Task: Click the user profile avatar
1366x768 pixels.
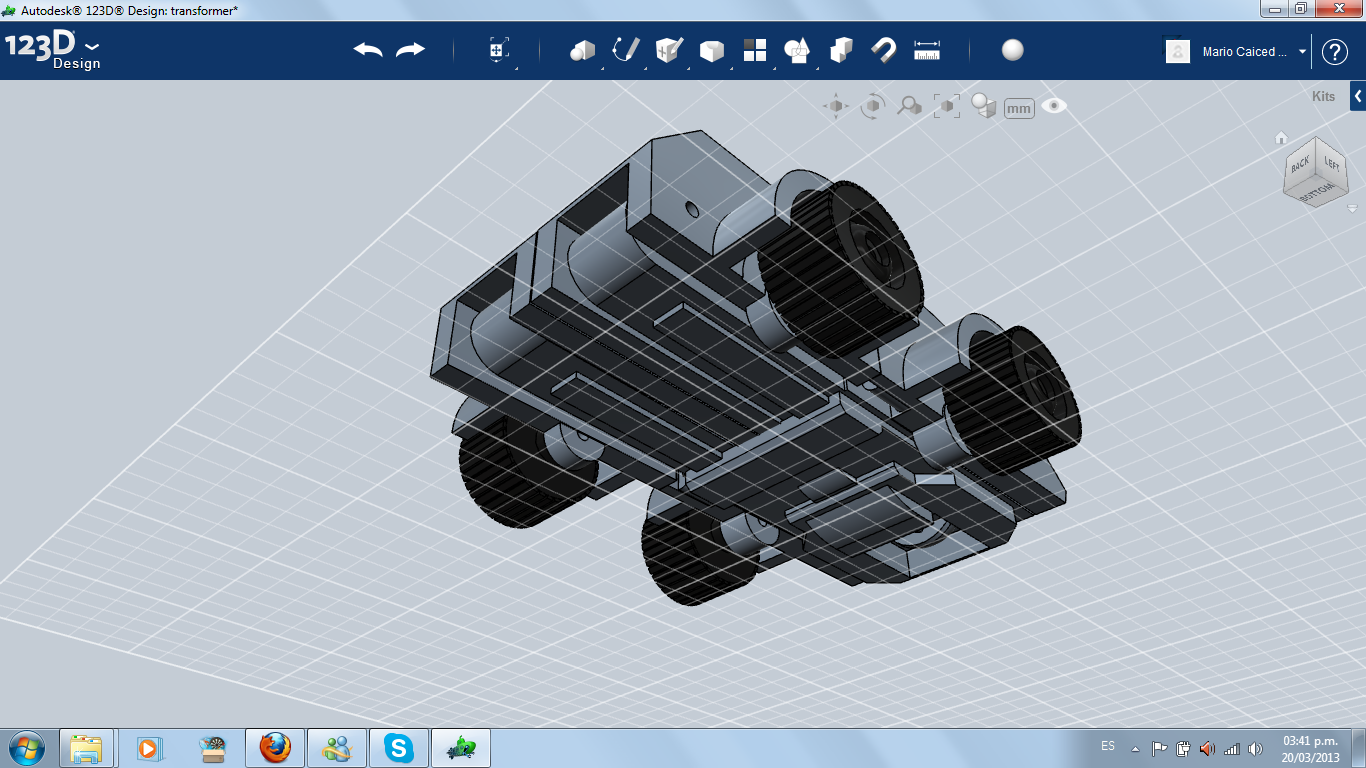Action: 1178,52
